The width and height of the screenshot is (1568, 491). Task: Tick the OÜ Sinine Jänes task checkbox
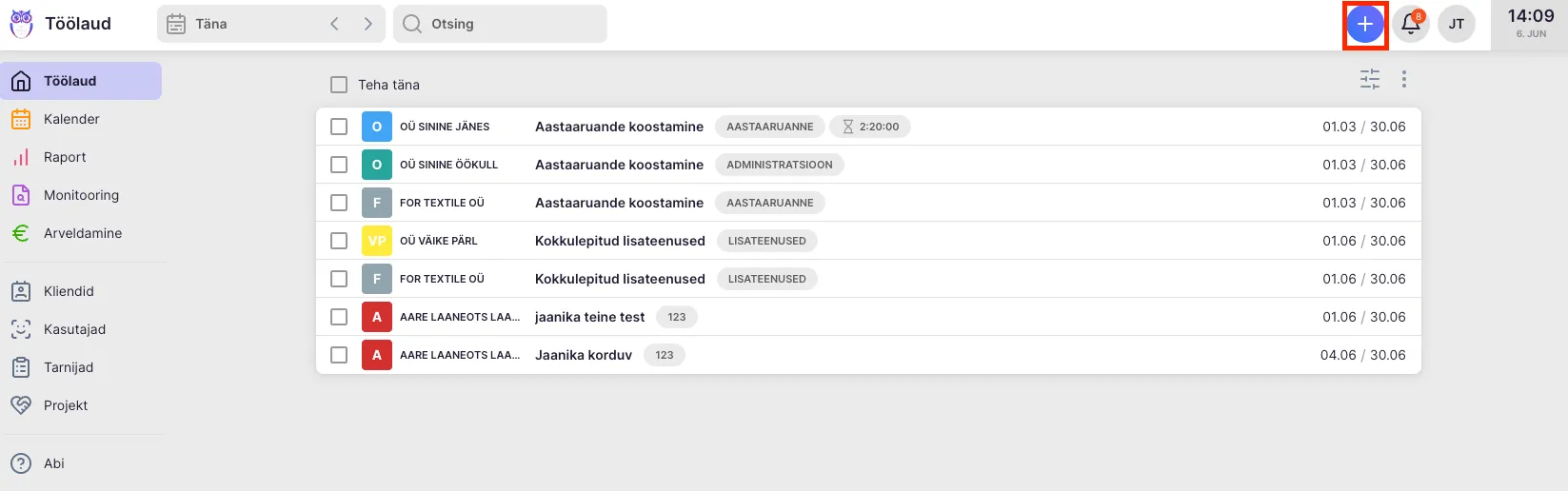pyautogui.click(x=339, y=127)
